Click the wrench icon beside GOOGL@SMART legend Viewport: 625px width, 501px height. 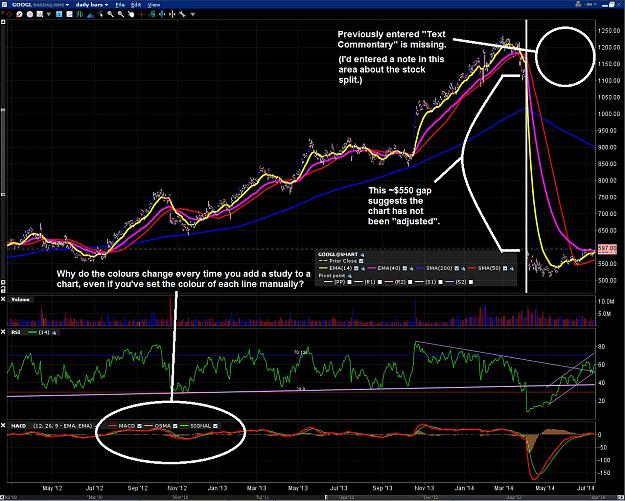click(362, 255)
